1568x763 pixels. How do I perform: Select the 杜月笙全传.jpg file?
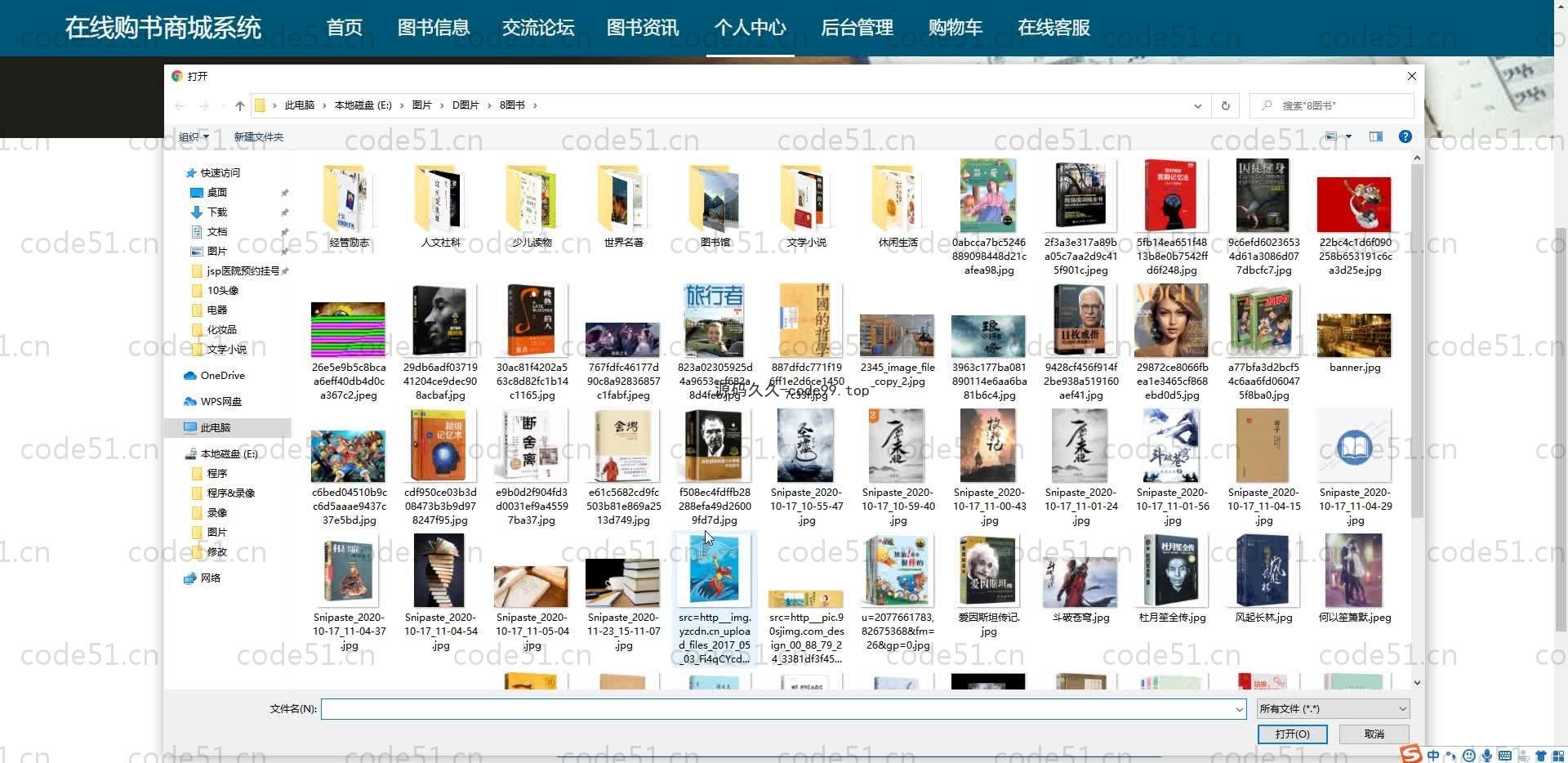coord(1171,579)
